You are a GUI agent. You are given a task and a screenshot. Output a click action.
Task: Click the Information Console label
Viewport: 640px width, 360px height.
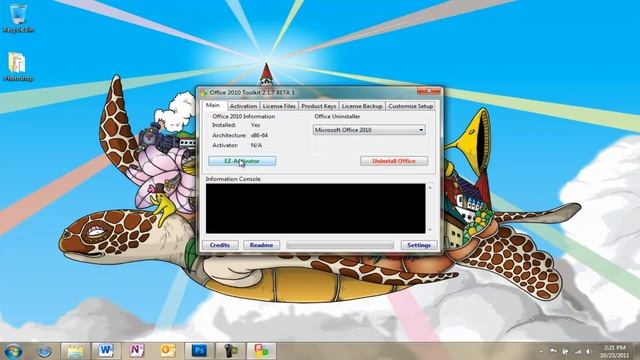click(x=233, y=179)
